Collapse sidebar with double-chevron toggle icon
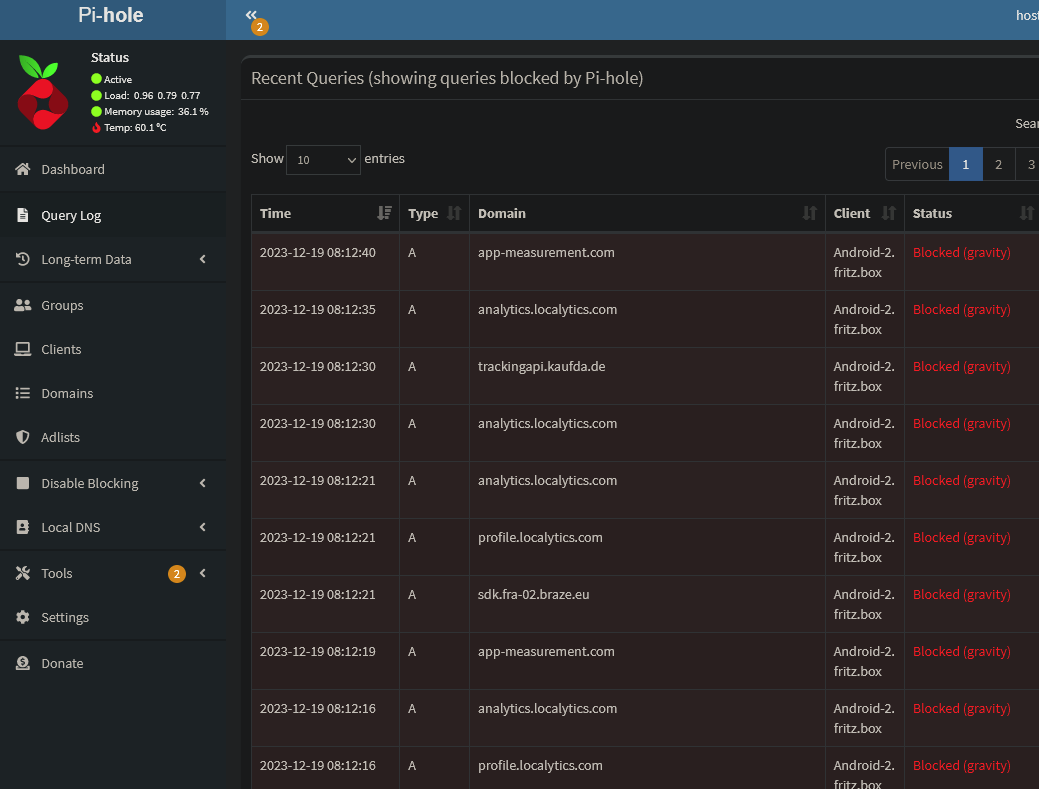Screen dimensions: 1039x789 pos(250,15)
